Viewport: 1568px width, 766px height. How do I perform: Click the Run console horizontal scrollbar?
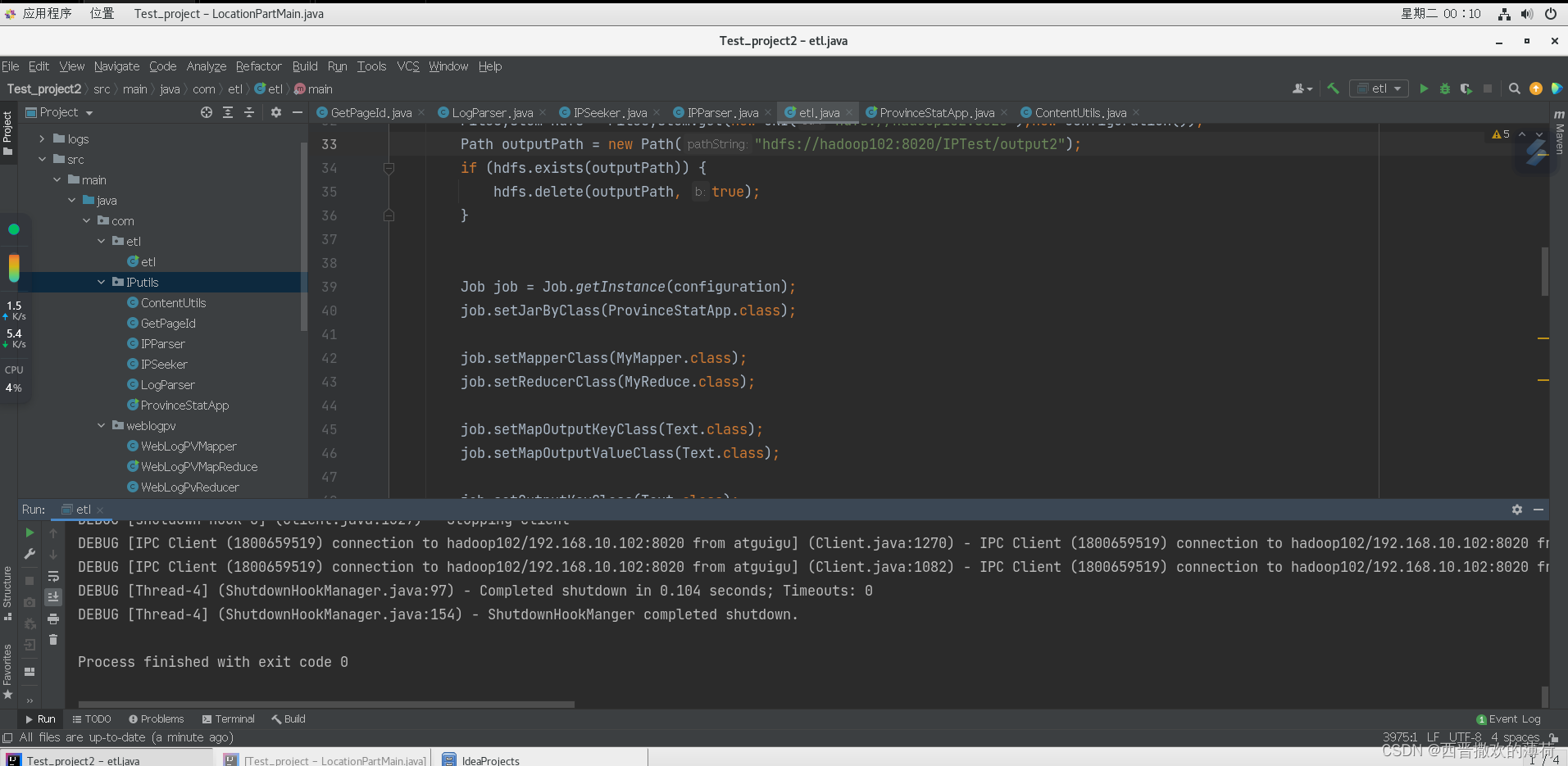326,704
